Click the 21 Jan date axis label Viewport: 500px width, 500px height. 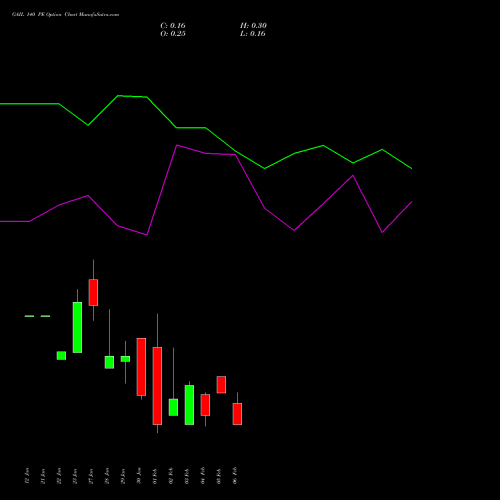click(43, 476)
